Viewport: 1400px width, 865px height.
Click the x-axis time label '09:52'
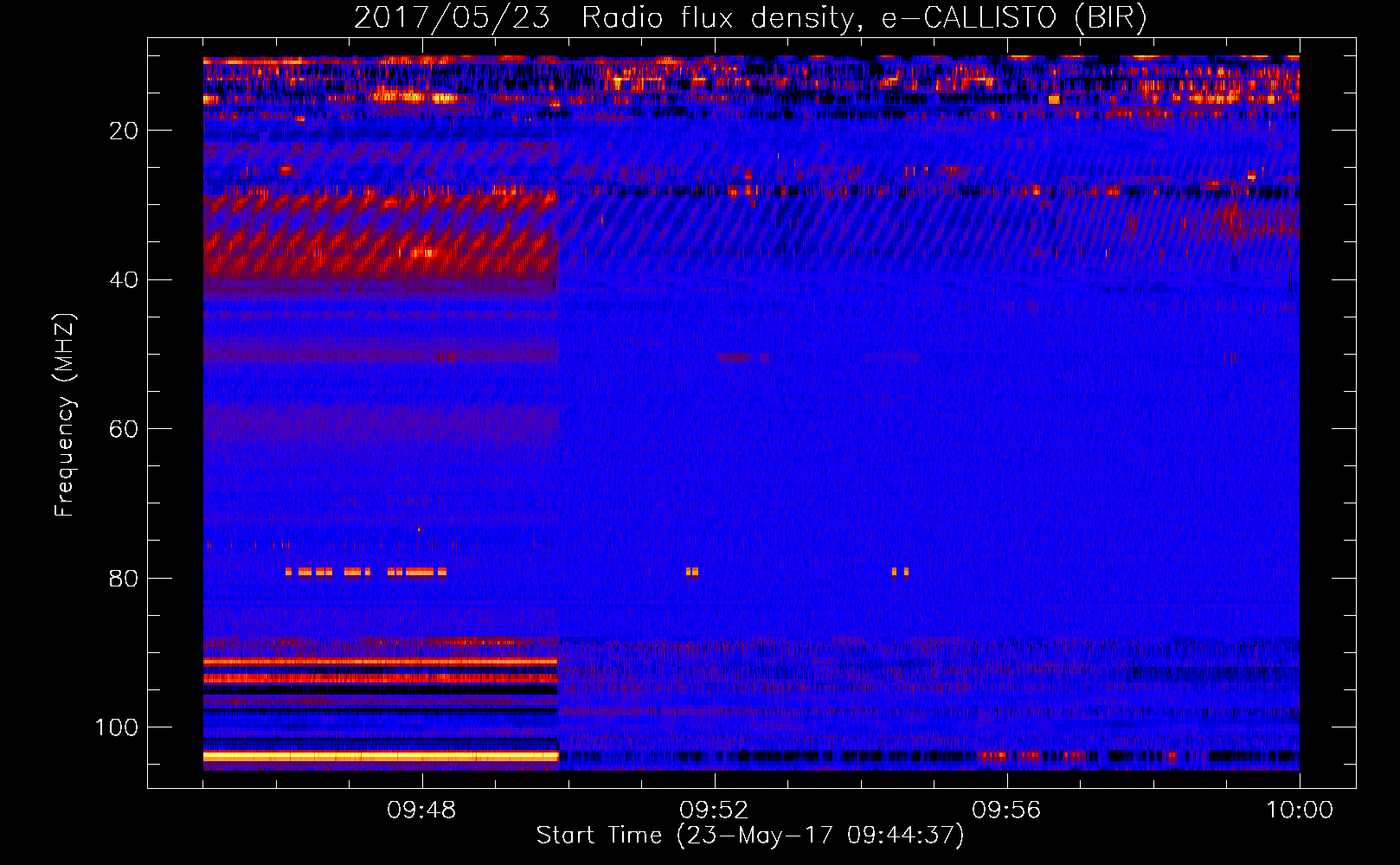click(714, 811)
